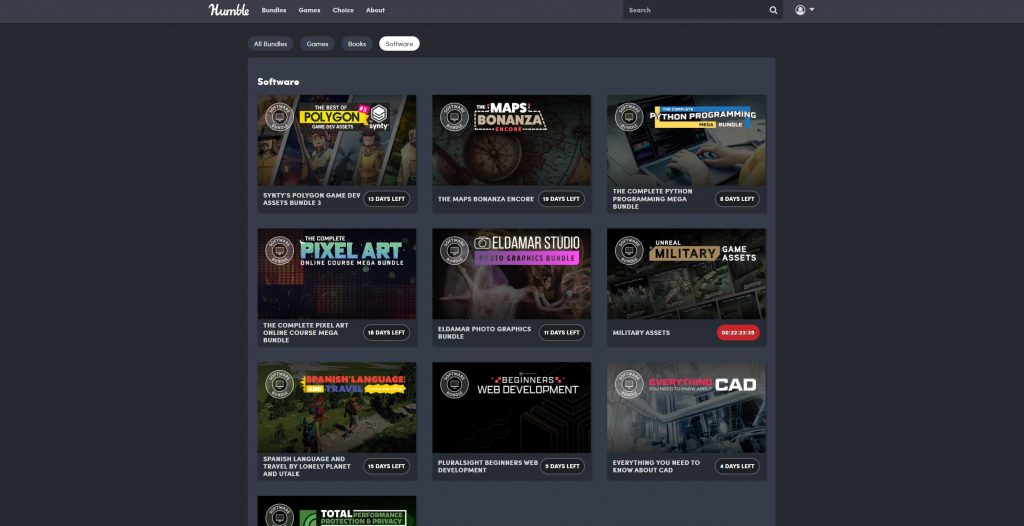Click Software Bundle badge on Python card
The width and height of the screenshot is (1024, 526).
(x=629, y=117)
